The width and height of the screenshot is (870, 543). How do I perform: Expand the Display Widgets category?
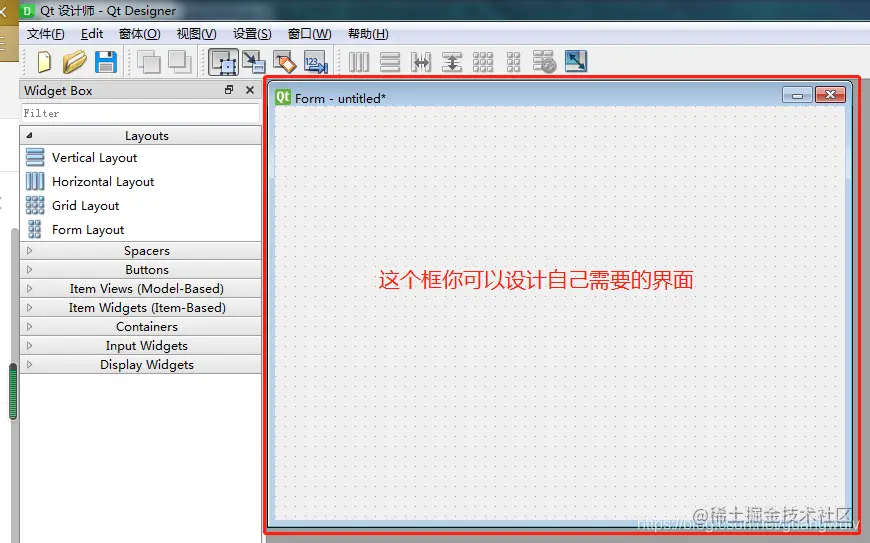(x=140, y=364)
